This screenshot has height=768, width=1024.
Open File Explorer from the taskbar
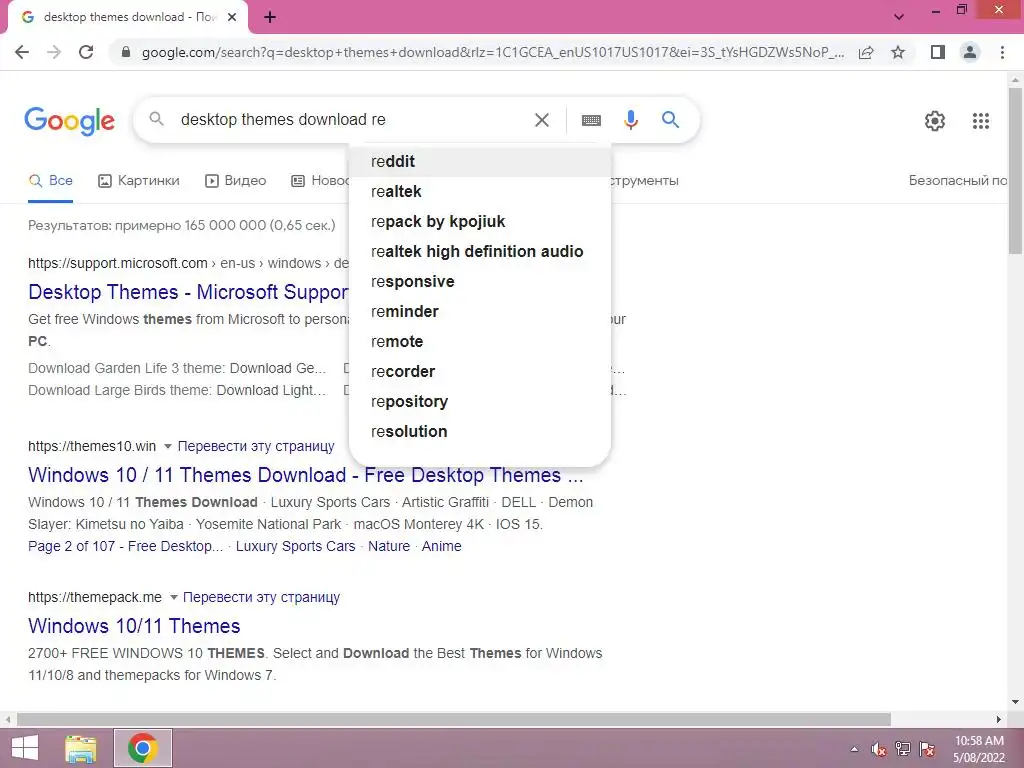(81, 748)
